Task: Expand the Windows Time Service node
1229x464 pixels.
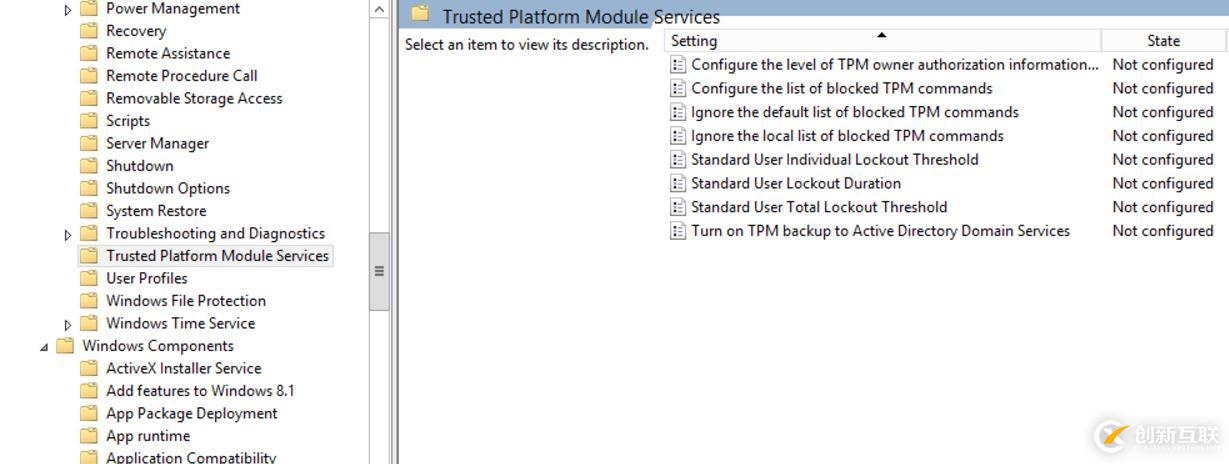Action: tap(68, 325)
